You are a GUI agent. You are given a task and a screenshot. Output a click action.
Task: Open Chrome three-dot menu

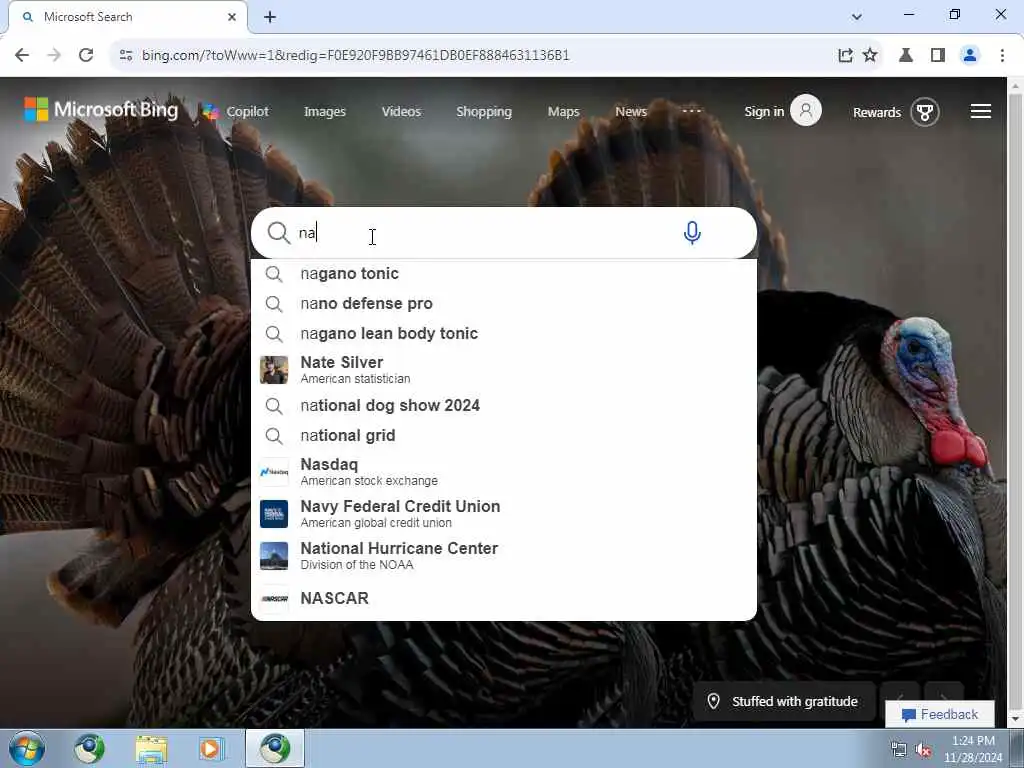[1002, 56]
